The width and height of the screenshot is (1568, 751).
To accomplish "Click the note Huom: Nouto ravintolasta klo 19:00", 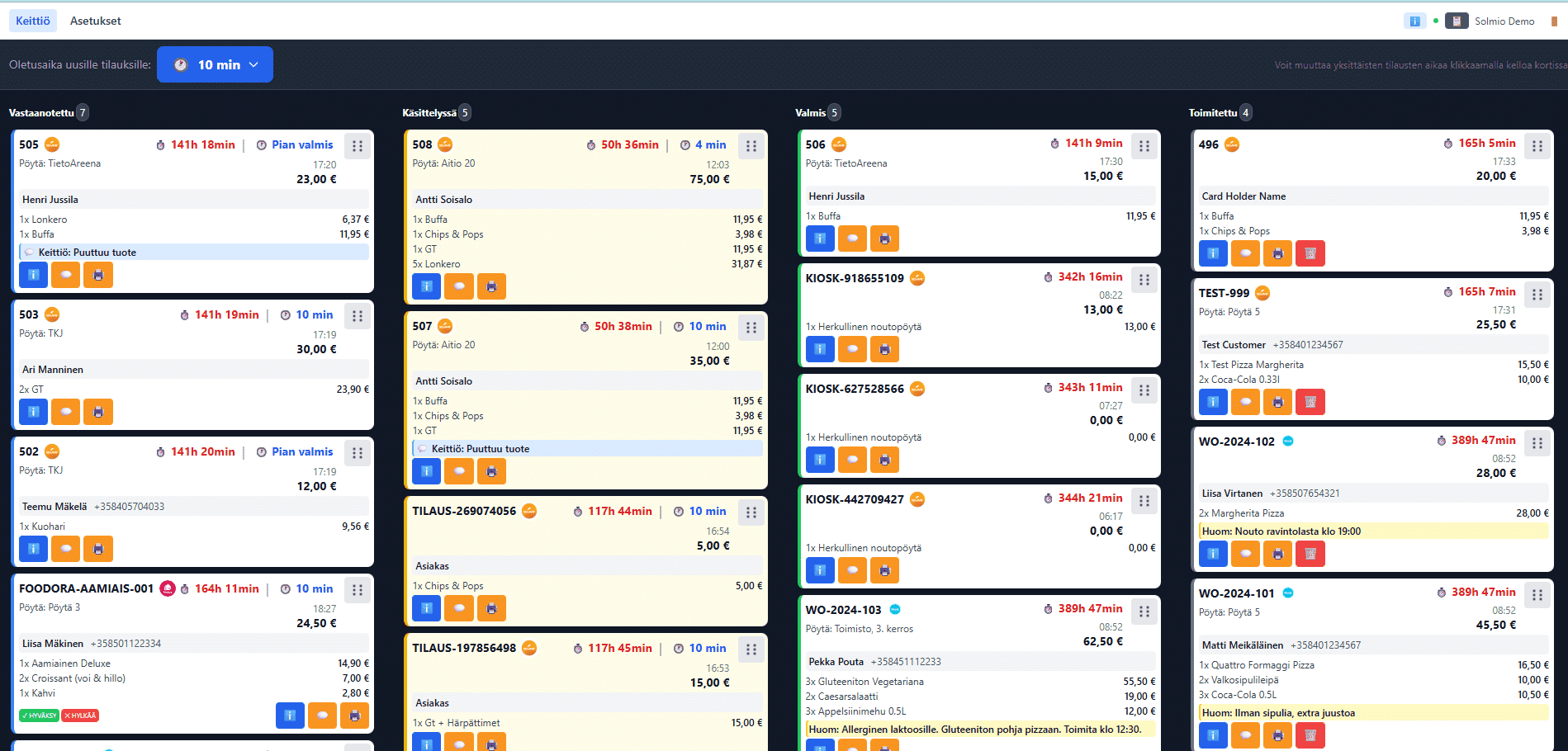I will pos(1373,531).
